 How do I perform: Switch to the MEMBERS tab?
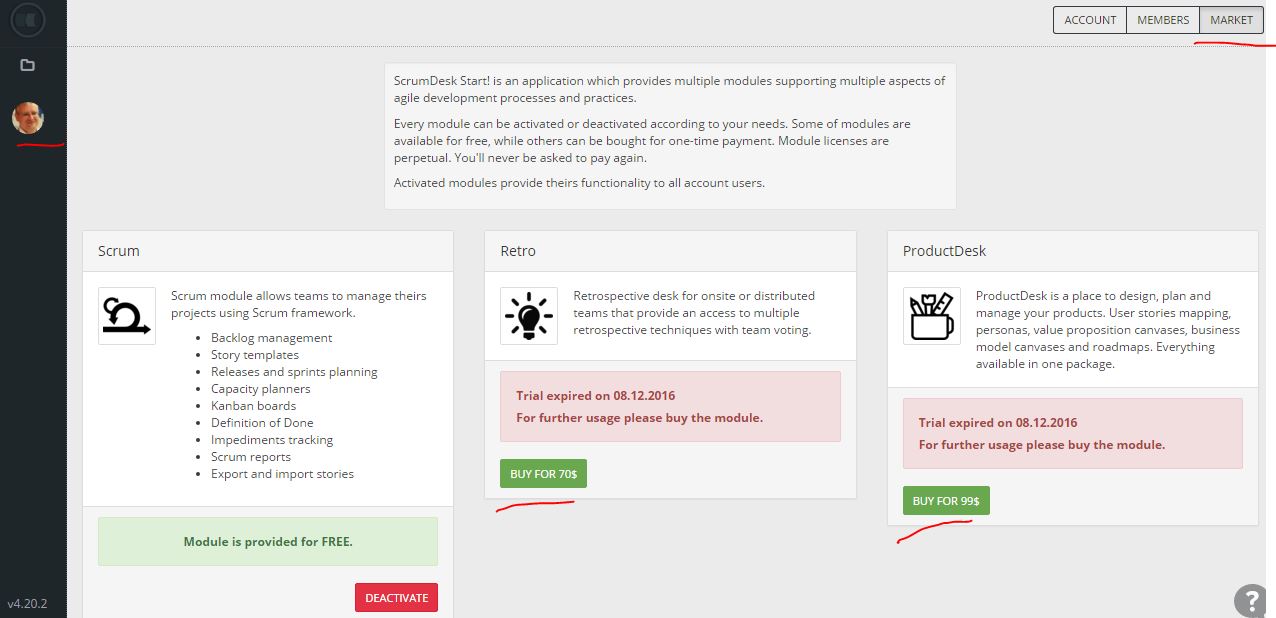(1163, 20)
